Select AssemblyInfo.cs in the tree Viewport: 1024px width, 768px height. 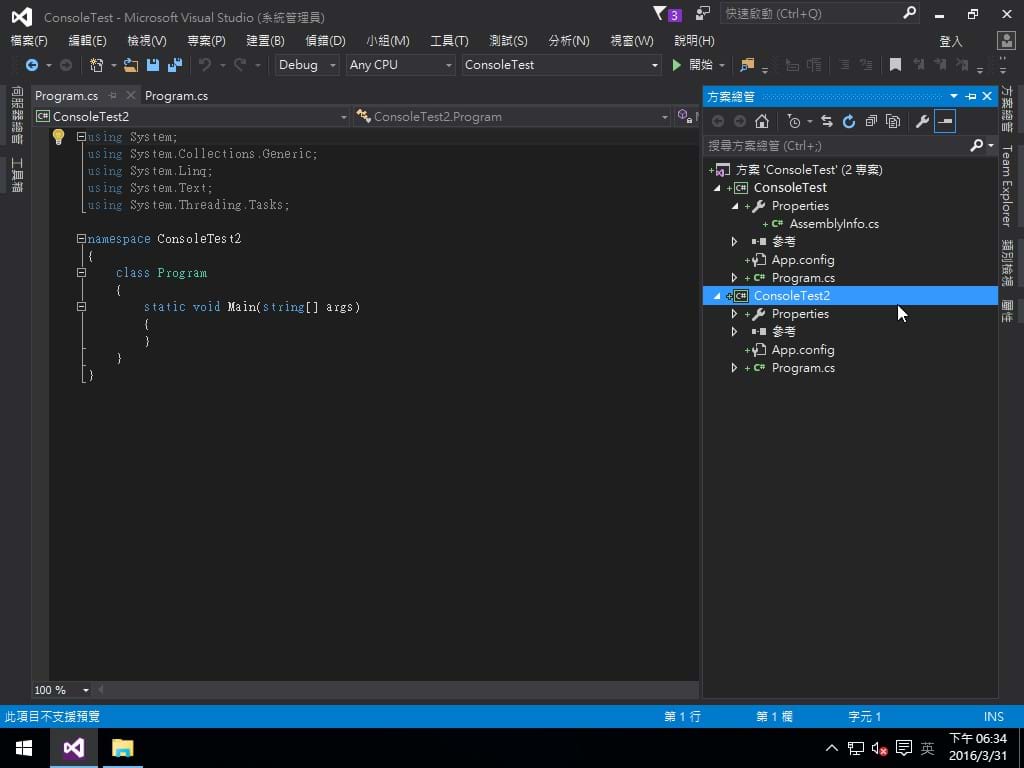(x=834, y=224)
